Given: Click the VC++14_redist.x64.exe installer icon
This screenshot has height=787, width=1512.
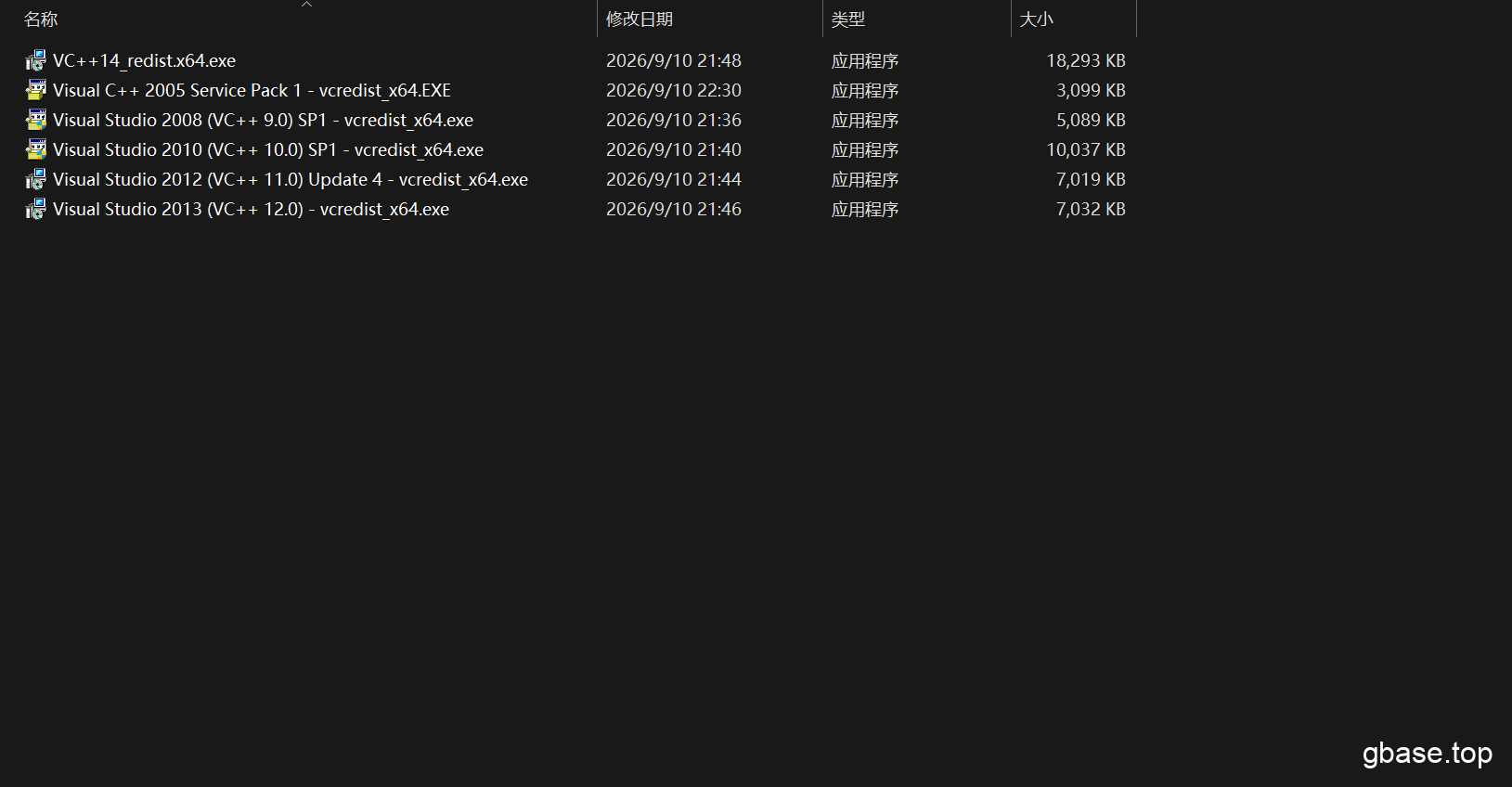Looking at the screenshot, I should (x=35, y=60).
